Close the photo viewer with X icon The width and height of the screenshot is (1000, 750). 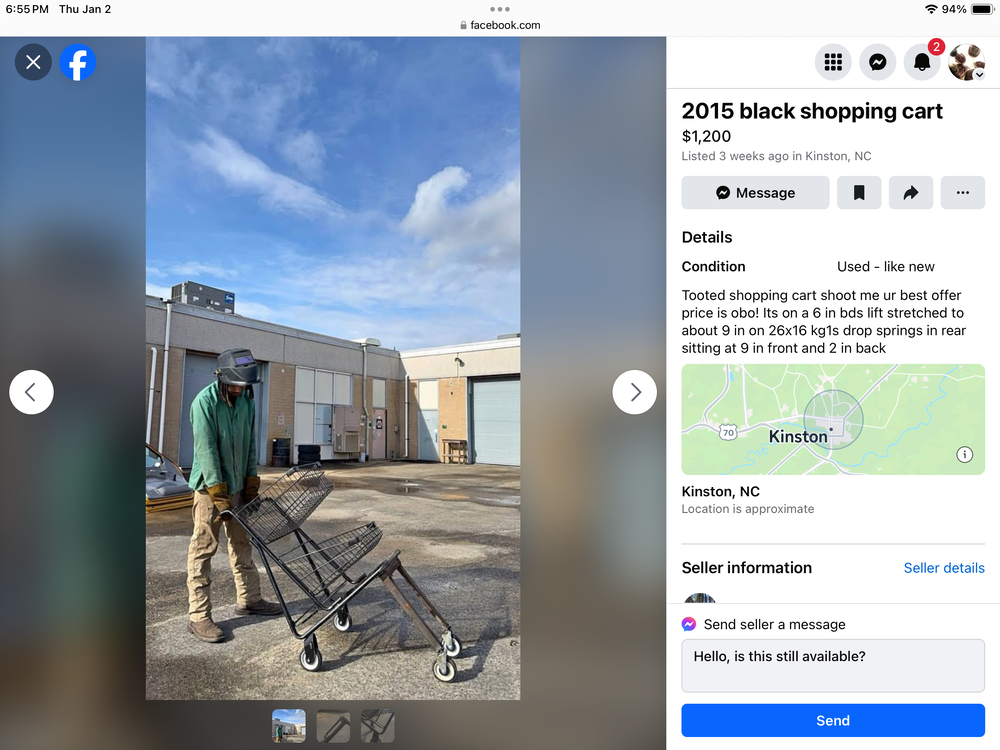[33, 62]
